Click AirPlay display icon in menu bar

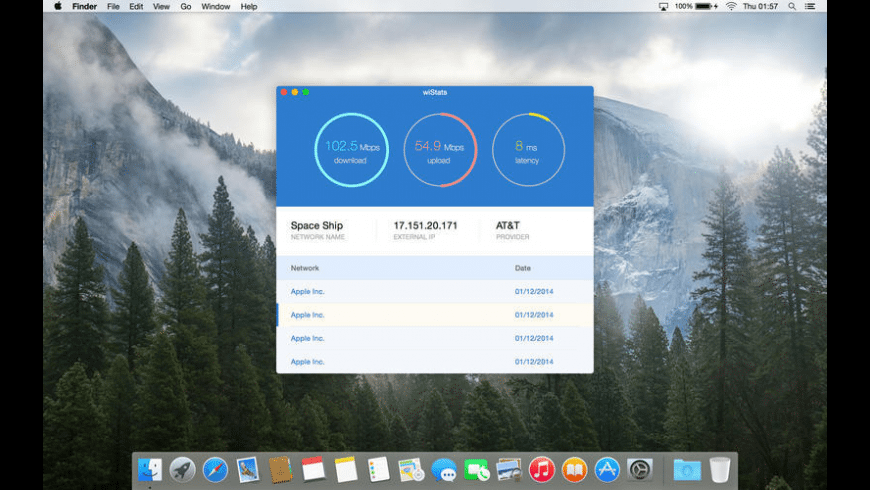[x=663, y=7]
